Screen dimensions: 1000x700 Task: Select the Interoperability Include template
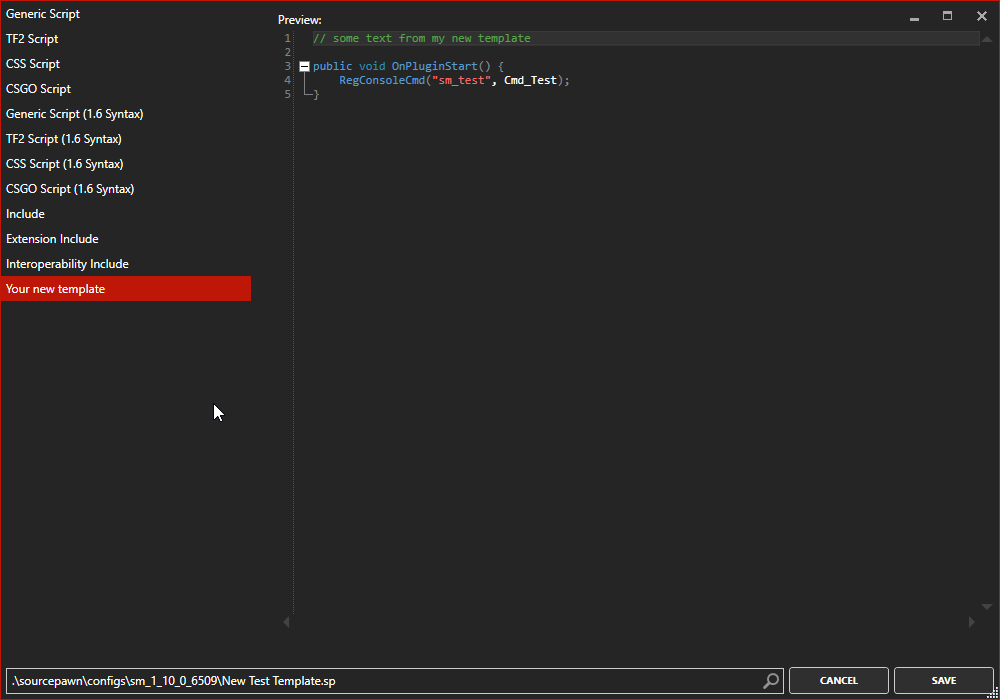pyautogui.click(x=126, y=264)
